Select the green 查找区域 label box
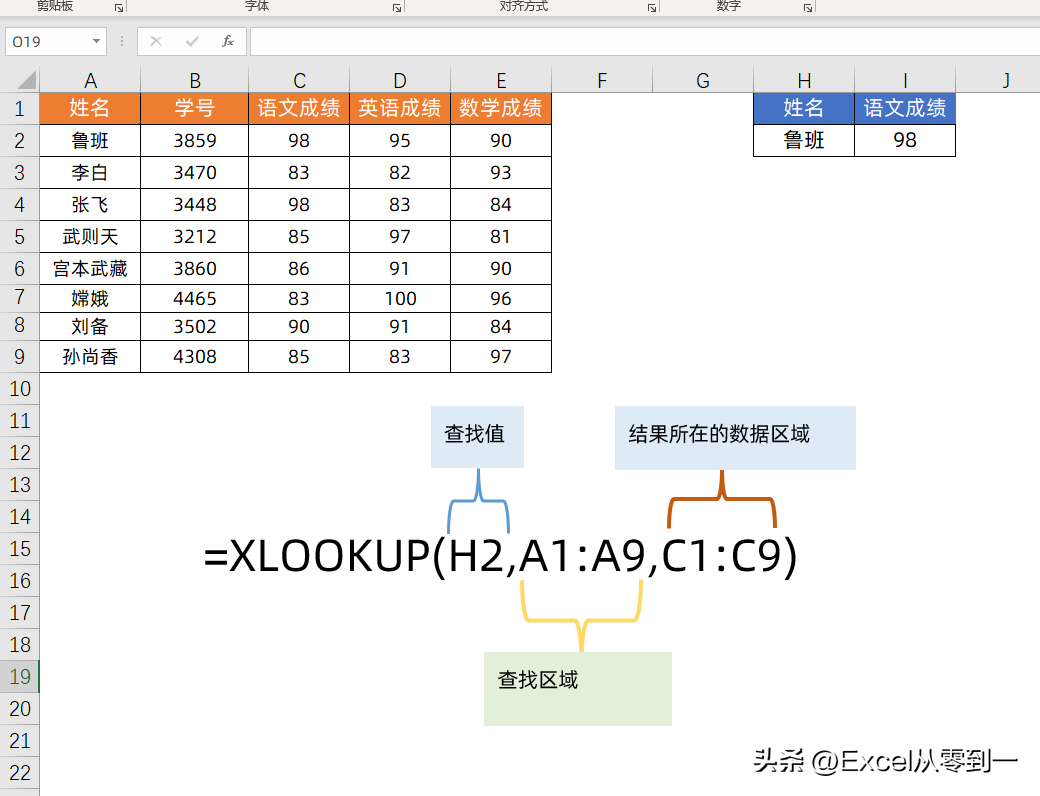 (578, 689)
